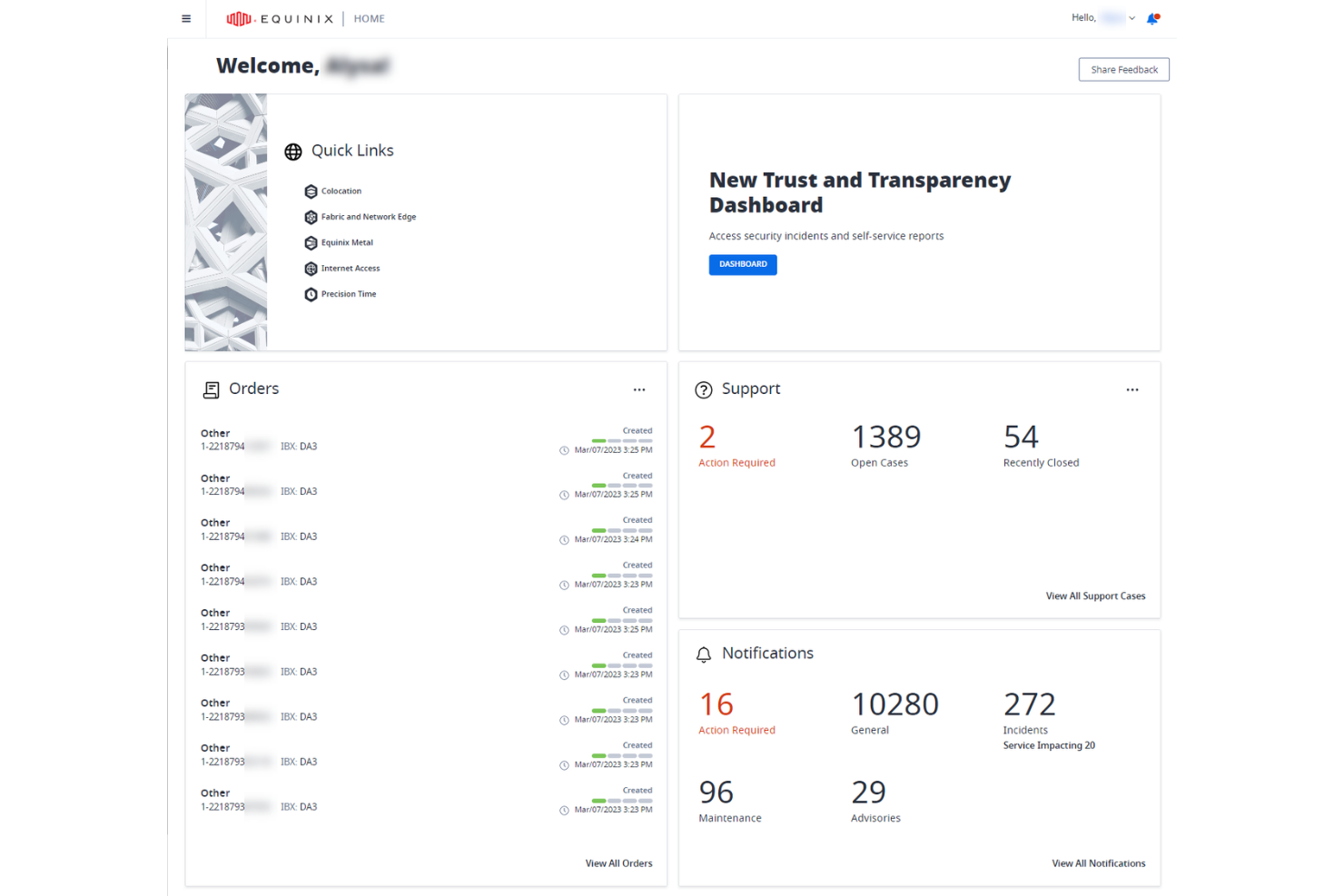
Task: Open View All Support Cases link
Action: (x=1095, y=596)
